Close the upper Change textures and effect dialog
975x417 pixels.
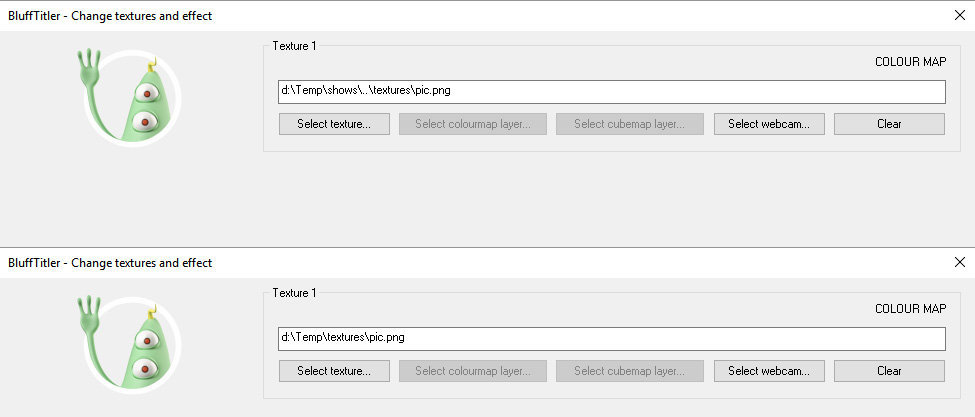pos(959,16)
